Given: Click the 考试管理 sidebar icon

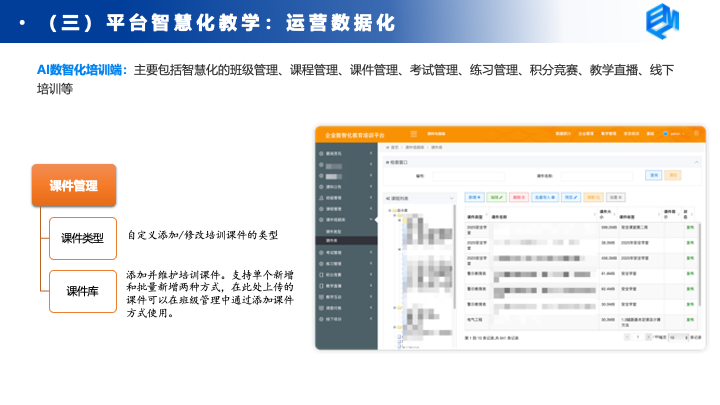Looking at the screenshot, I should (321, 252).
